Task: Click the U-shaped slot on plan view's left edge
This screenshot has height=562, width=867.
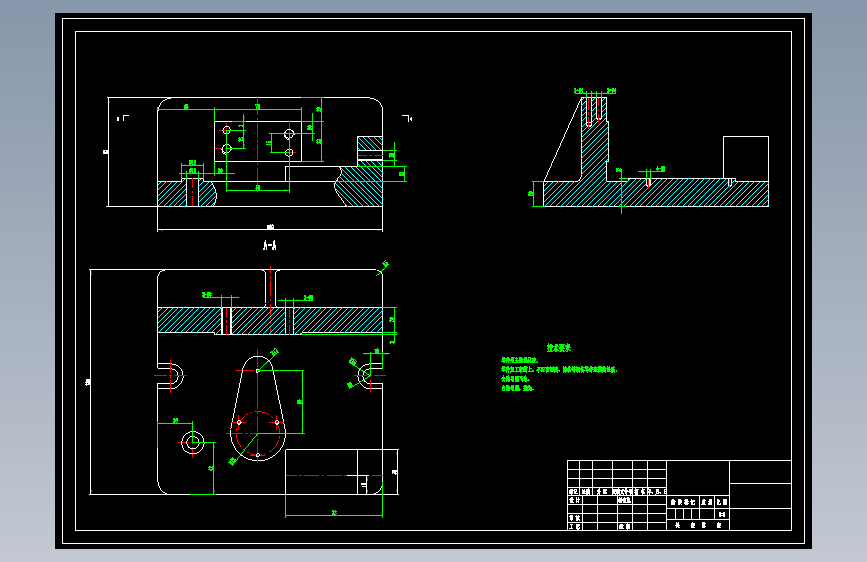Action: click(x=171, y=376)
